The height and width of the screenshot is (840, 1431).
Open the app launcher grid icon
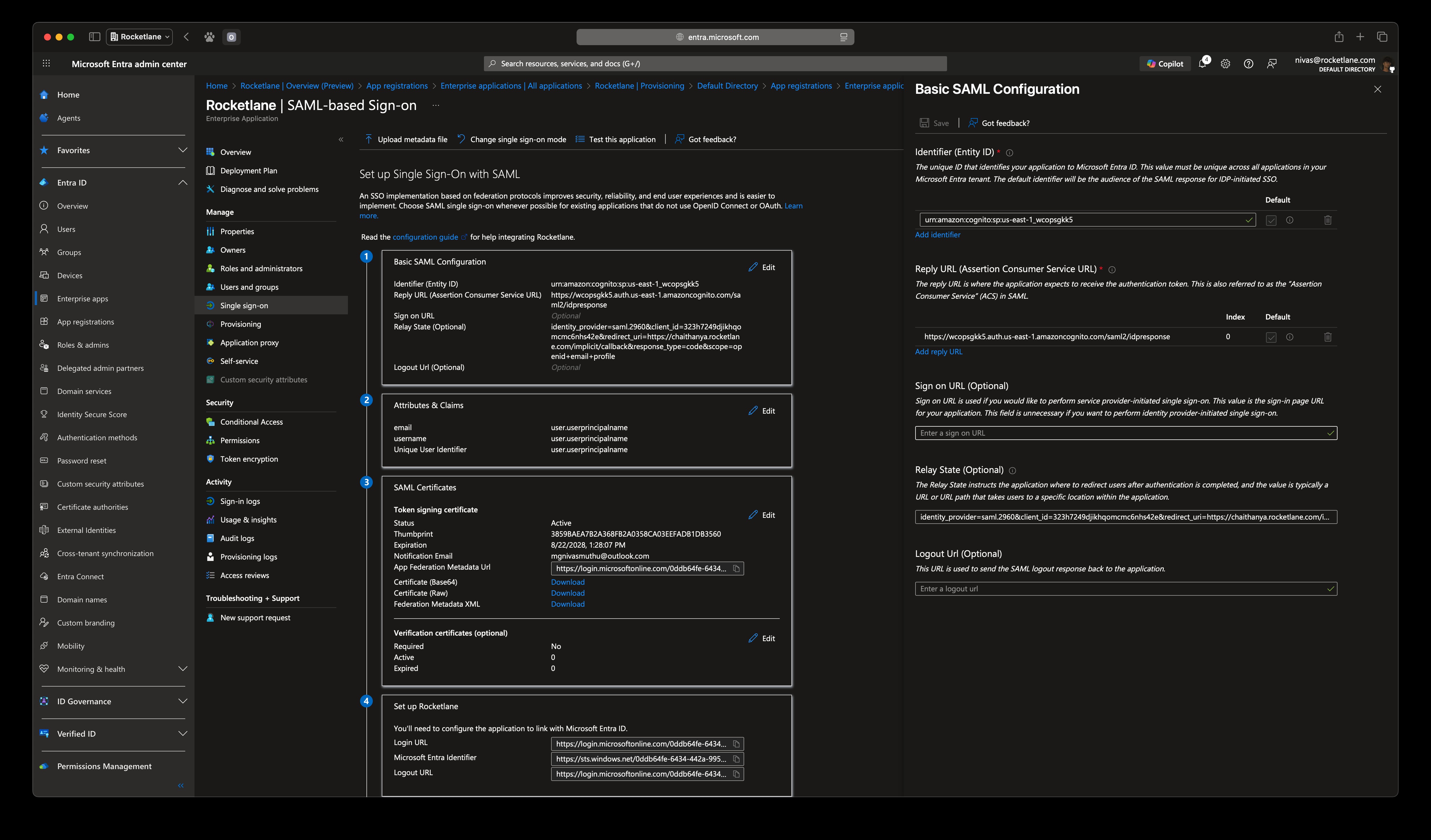(x=47, y=64)
